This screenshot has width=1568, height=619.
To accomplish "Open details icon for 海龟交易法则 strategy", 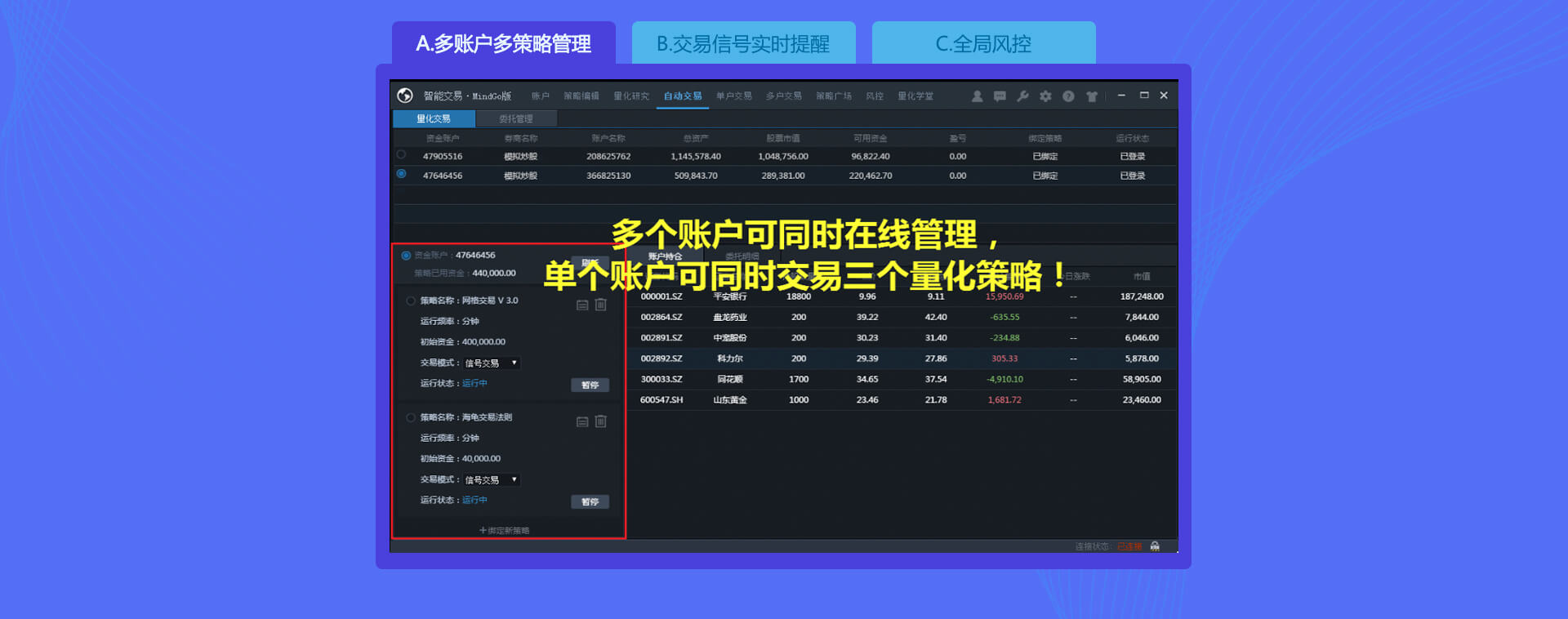I will coord(582,421).
